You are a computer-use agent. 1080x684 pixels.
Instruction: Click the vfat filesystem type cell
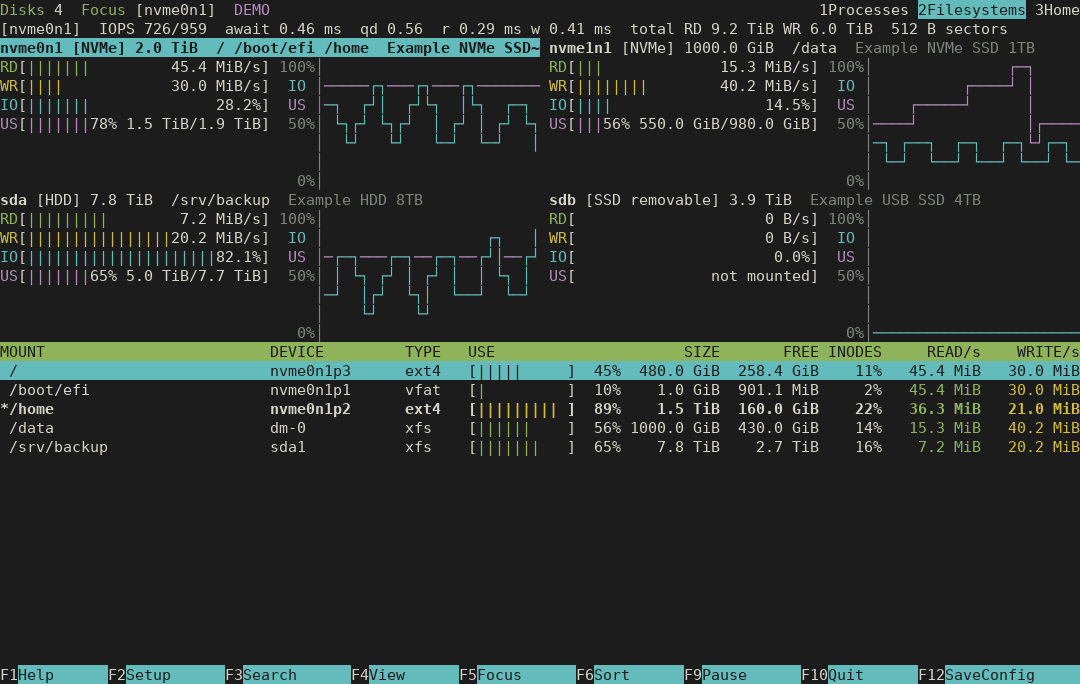[x=422, y=390]
